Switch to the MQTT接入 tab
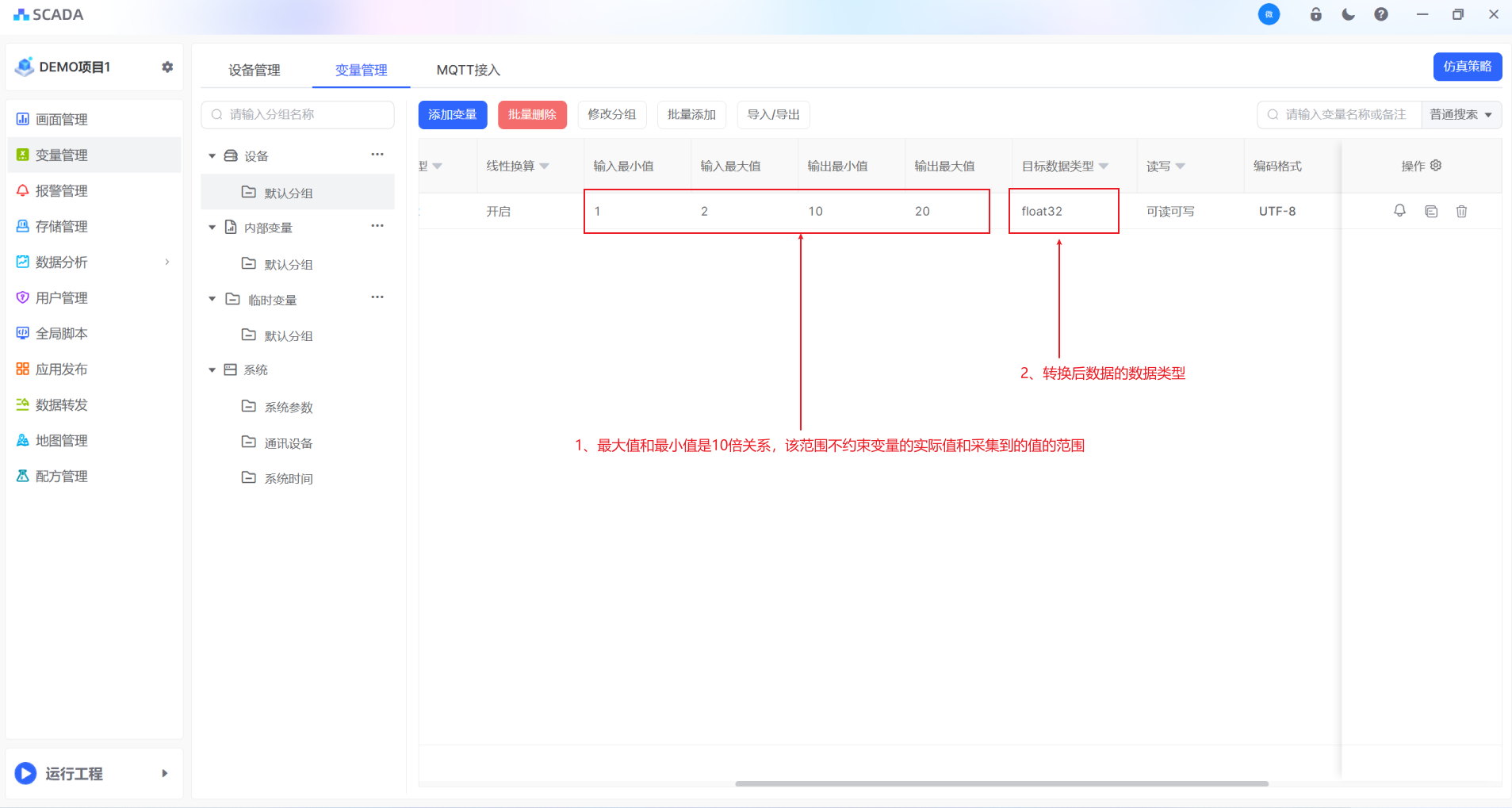Image resolution: width=1512 pixels, height=808 pixels. tap(468, 71)
